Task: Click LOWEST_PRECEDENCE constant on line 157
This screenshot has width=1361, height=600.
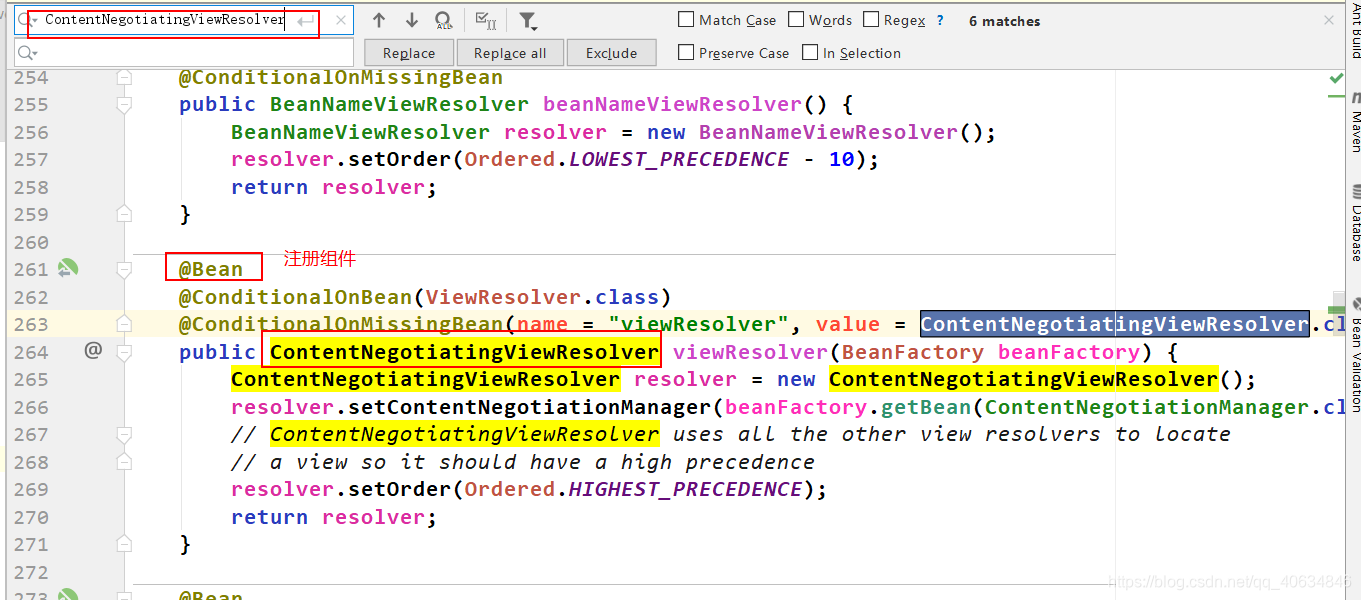Action: (x=679, y=159)
